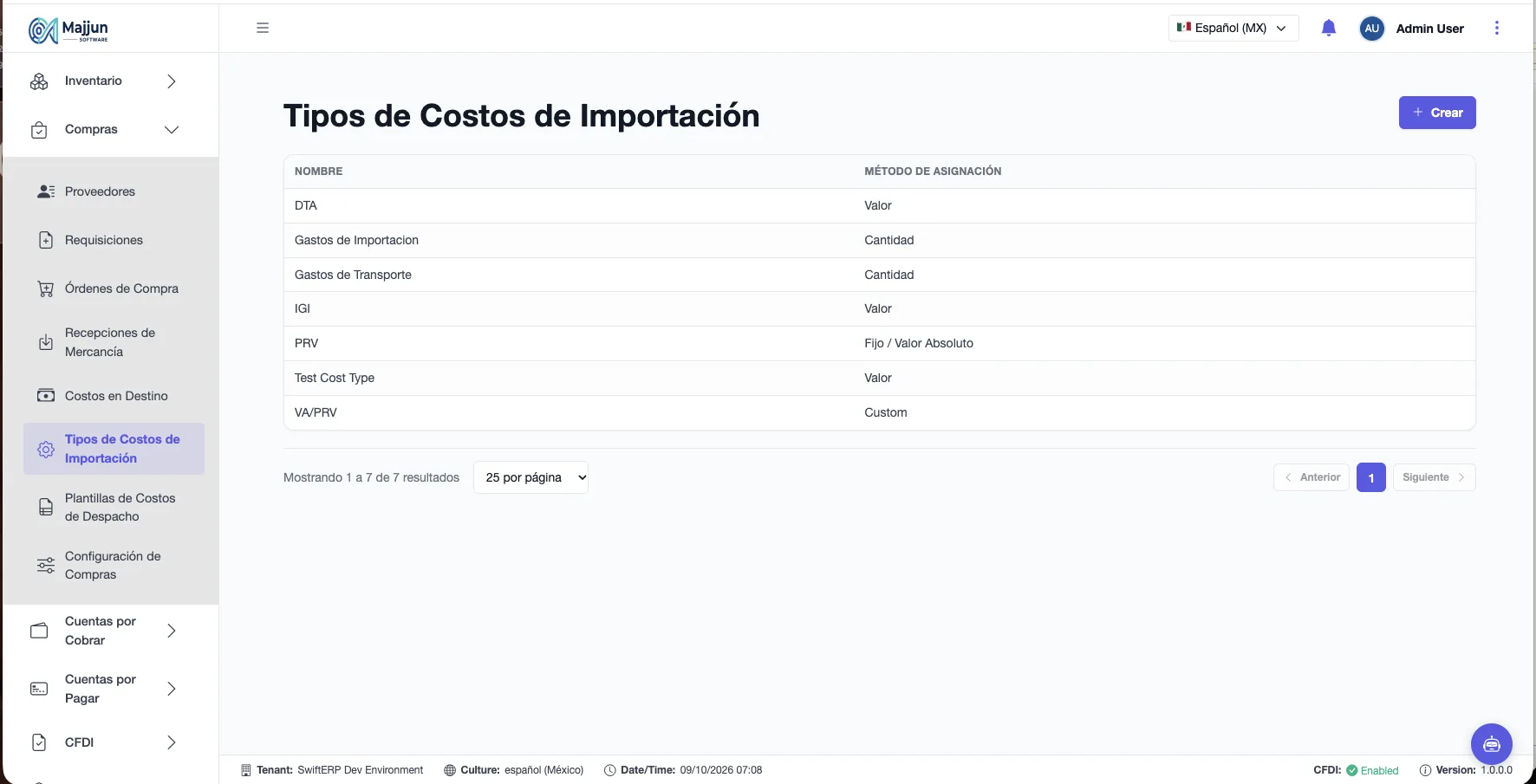Click the Crear button

1437,113
